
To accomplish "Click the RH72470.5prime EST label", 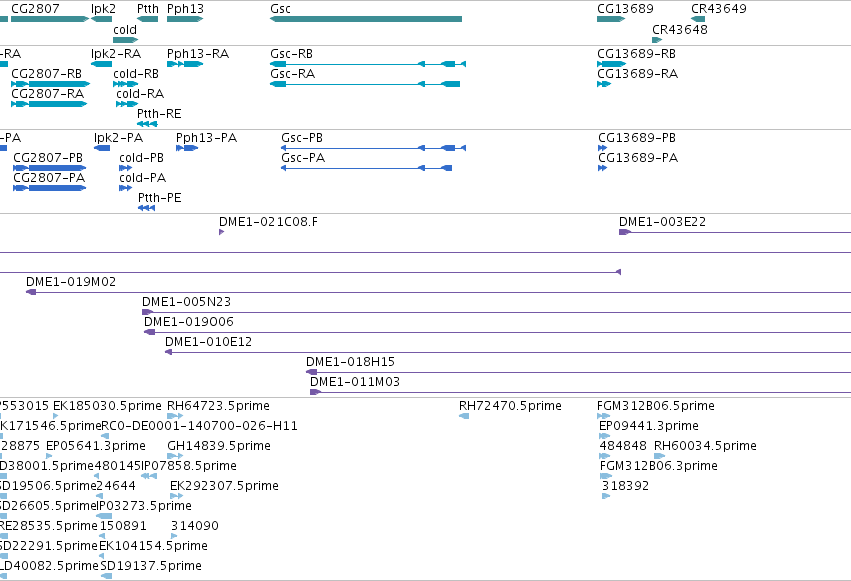I will (x=510, y=406).
